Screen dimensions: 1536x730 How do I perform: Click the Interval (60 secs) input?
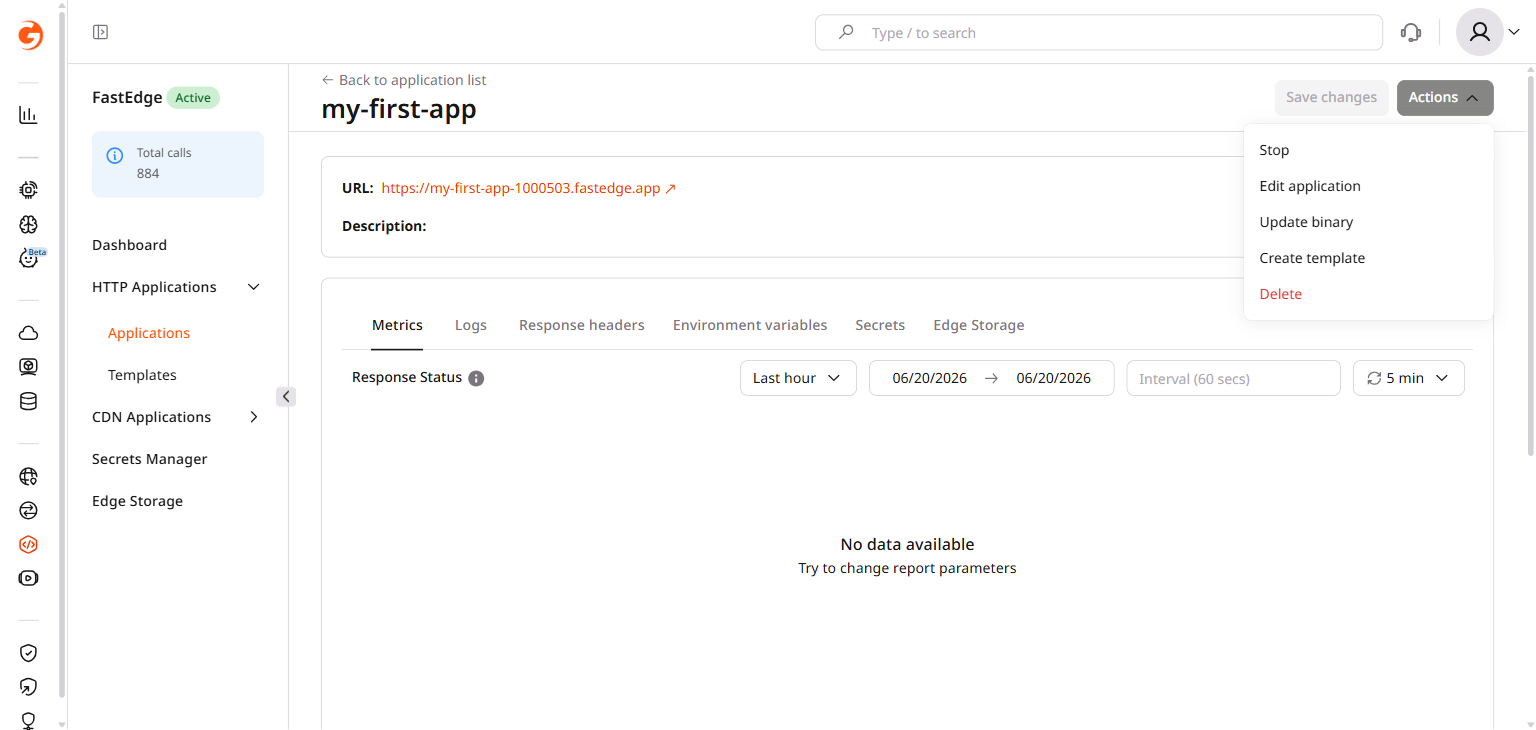pyautogui.click(x=1233, y=378)
